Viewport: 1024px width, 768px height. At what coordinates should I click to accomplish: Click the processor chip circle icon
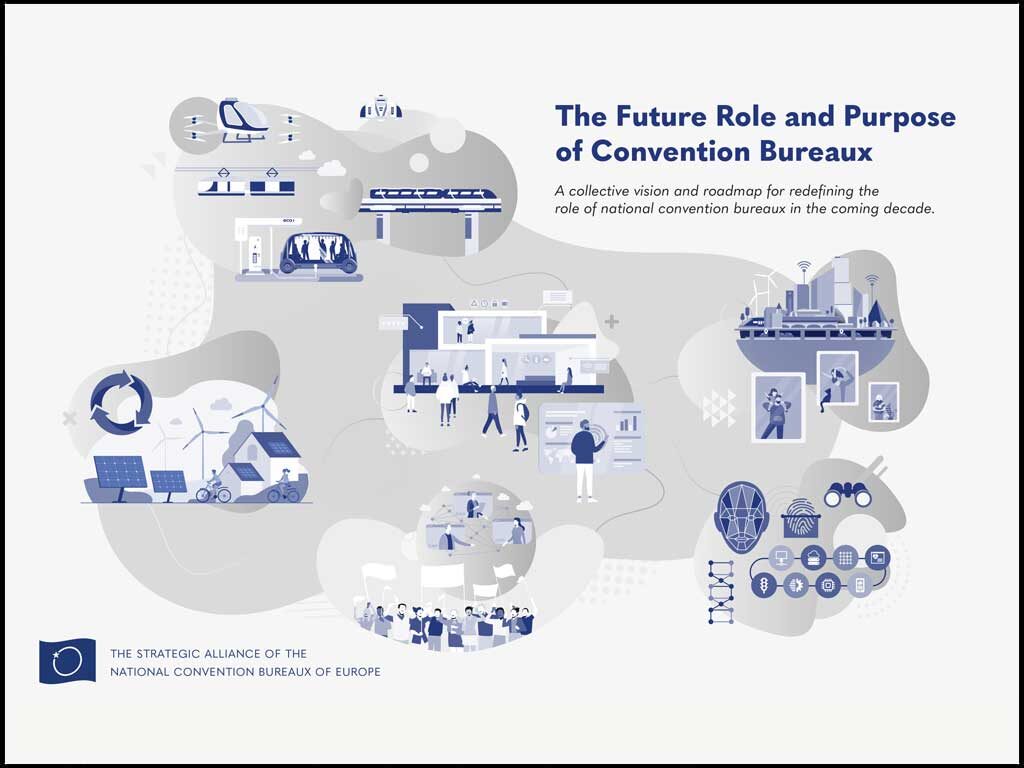coord(826,586)
